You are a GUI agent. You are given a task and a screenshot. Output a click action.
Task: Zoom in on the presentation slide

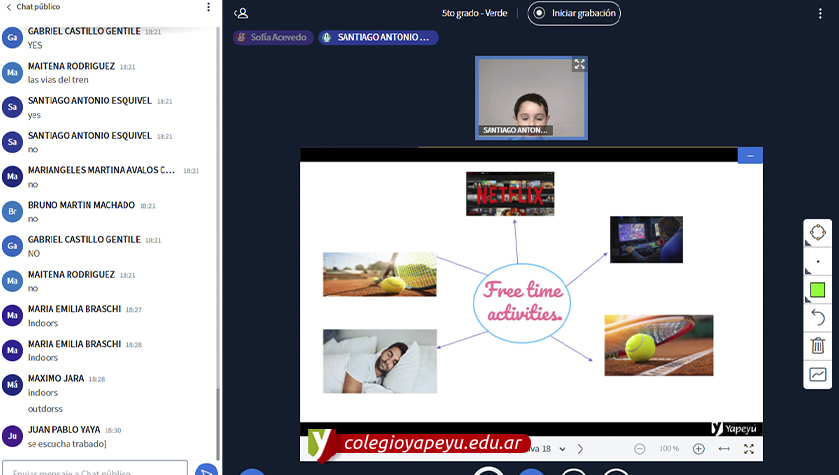699,449
